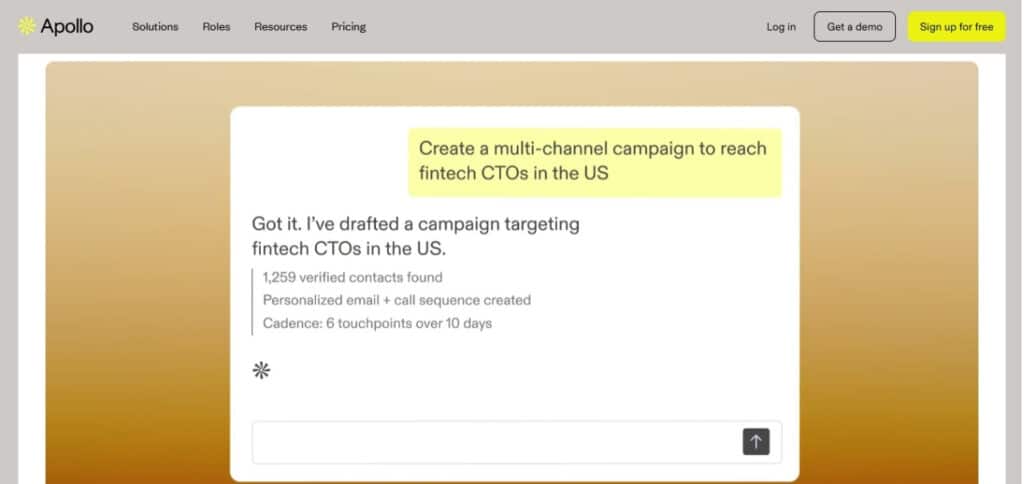Viewport: 1024px width, 484px height.
Task: Open the Roles menu
Action: tap(216, 27)
